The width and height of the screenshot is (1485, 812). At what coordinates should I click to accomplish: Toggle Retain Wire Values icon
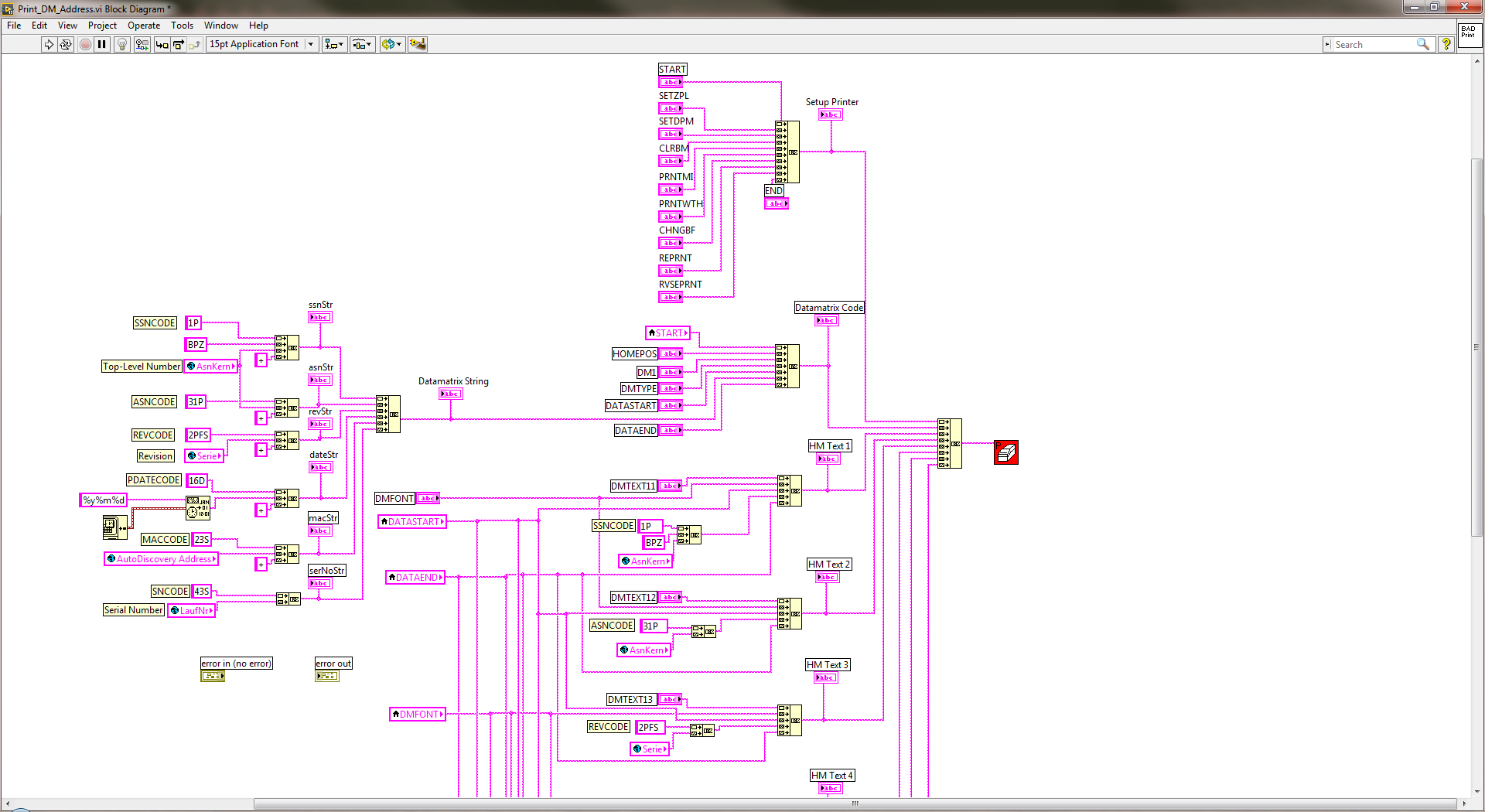tap(142, 44)
